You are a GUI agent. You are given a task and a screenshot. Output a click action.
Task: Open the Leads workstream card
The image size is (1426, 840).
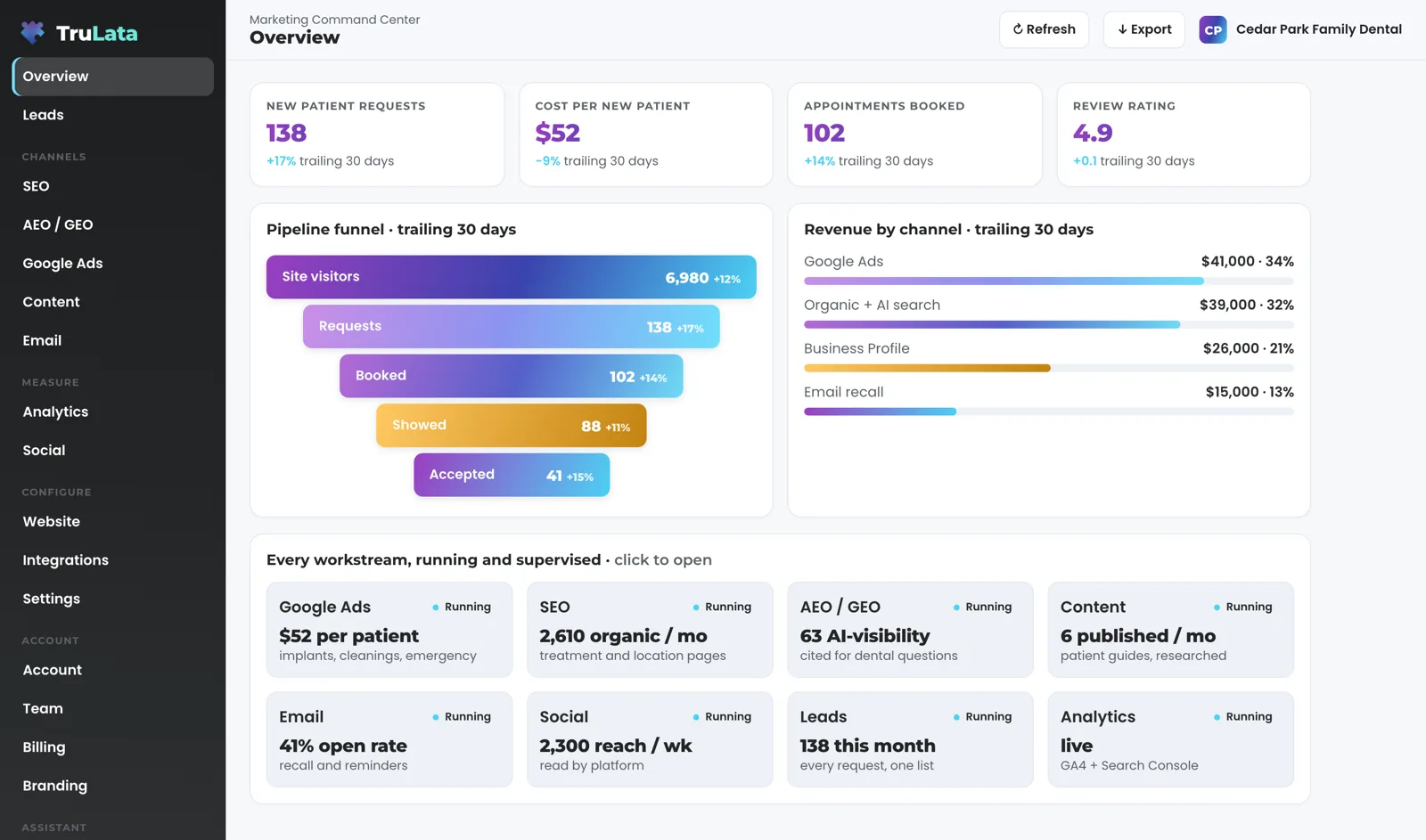coord(910,739)
